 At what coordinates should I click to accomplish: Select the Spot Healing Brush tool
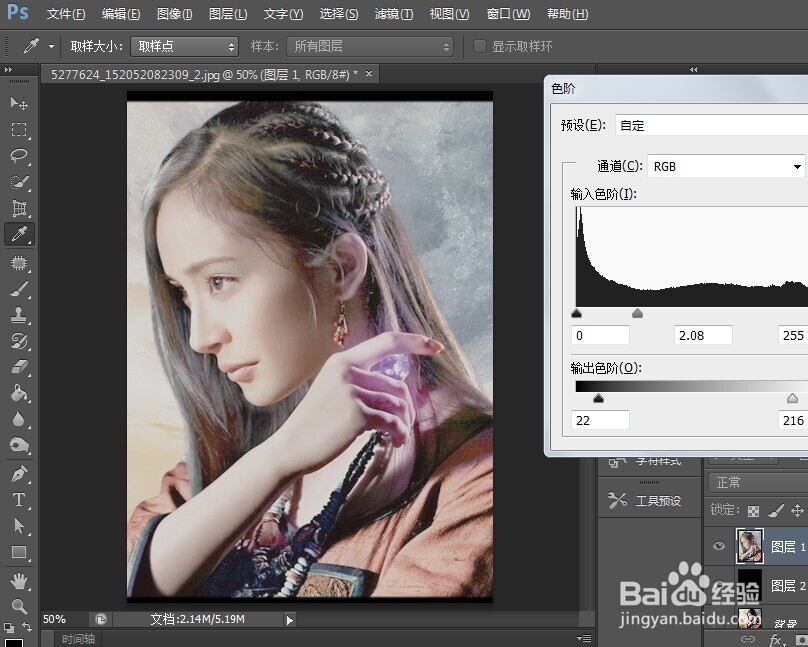pyautogui.click(x=19, y=263)
